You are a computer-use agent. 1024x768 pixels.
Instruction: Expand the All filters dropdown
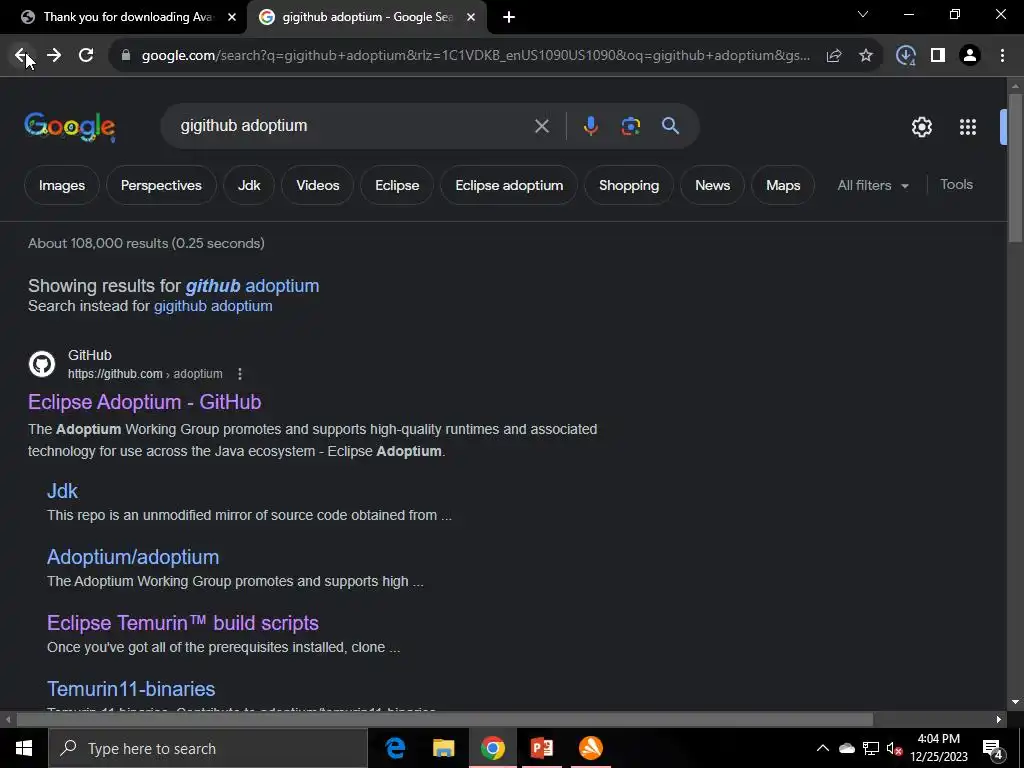click(873, 185)
